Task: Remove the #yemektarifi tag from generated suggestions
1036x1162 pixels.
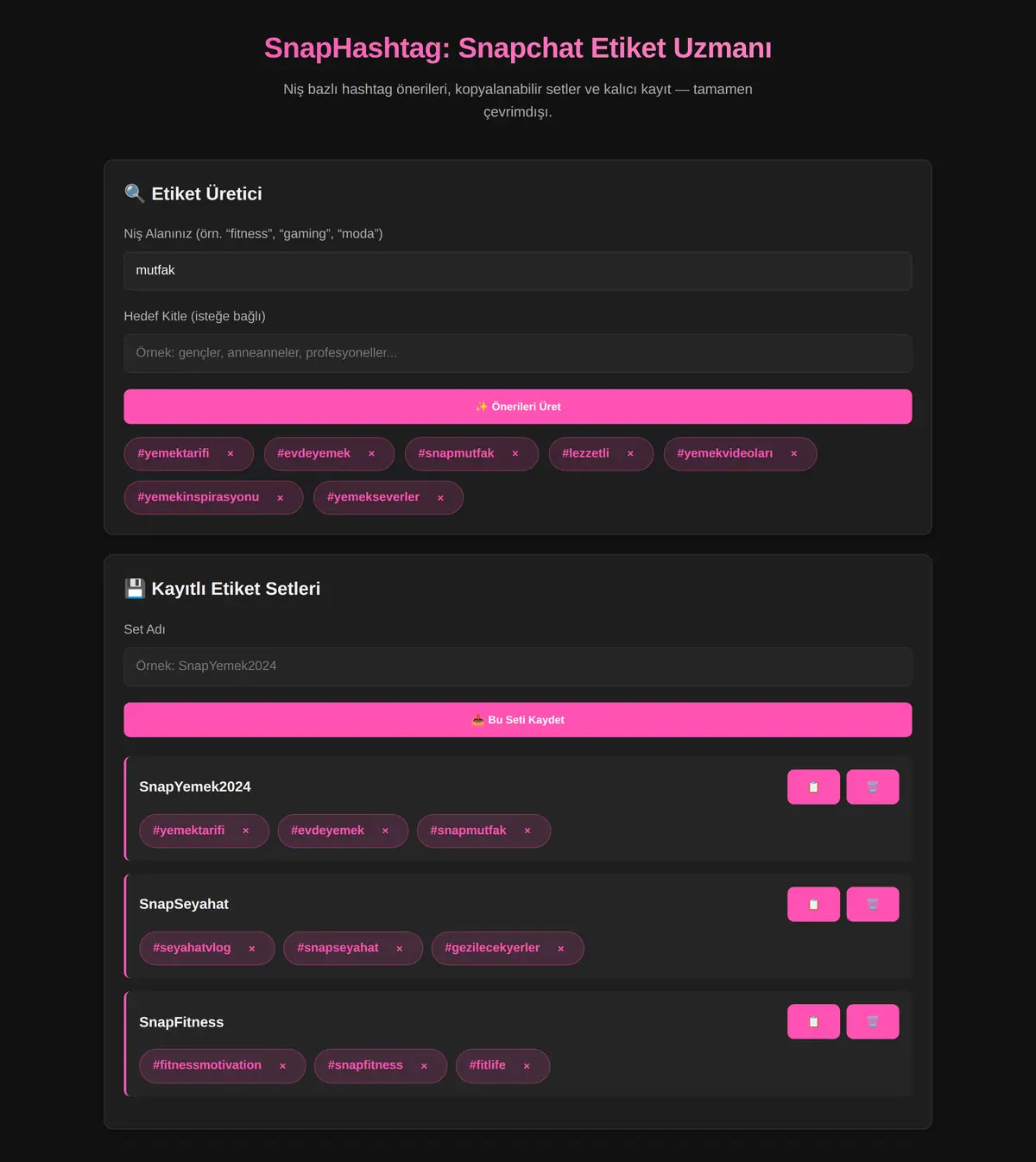Action: coord(231,454)
